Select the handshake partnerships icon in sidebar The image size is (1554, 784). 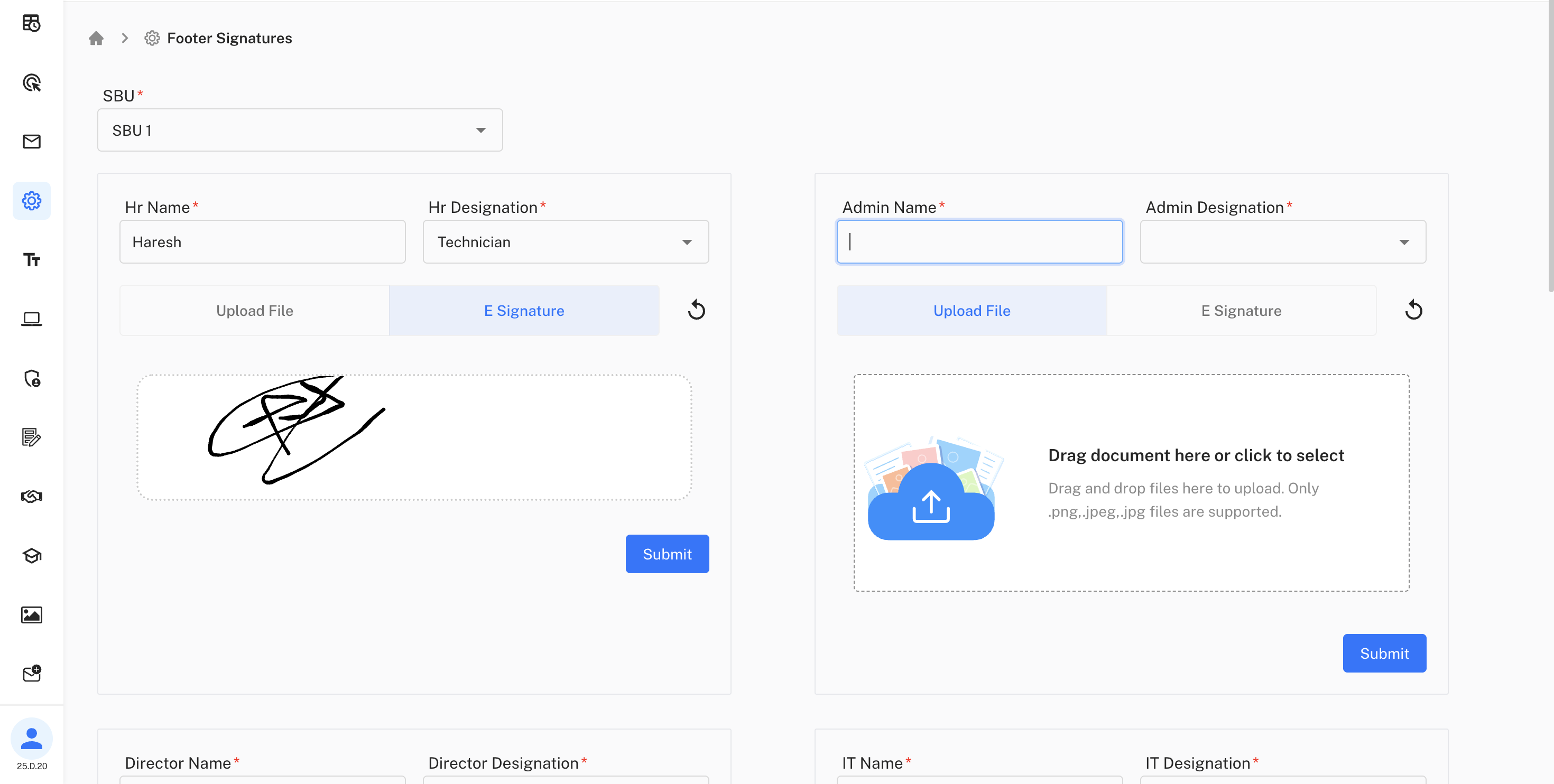click(31, 496)
